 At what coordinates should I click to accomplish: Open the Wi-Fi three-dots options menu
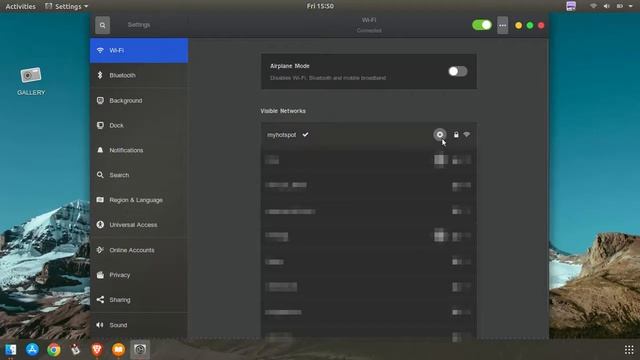pos(502,25)
